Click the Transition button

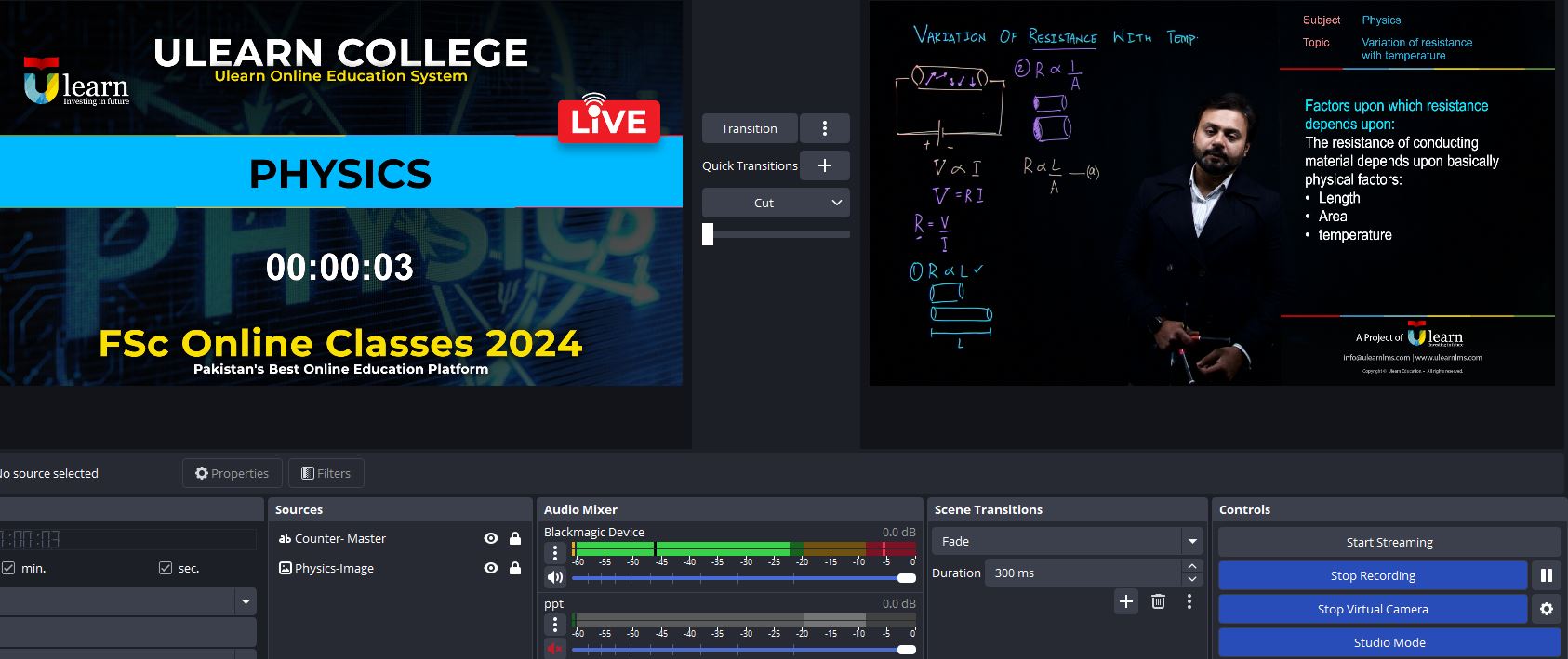click(x=750, y=128)
